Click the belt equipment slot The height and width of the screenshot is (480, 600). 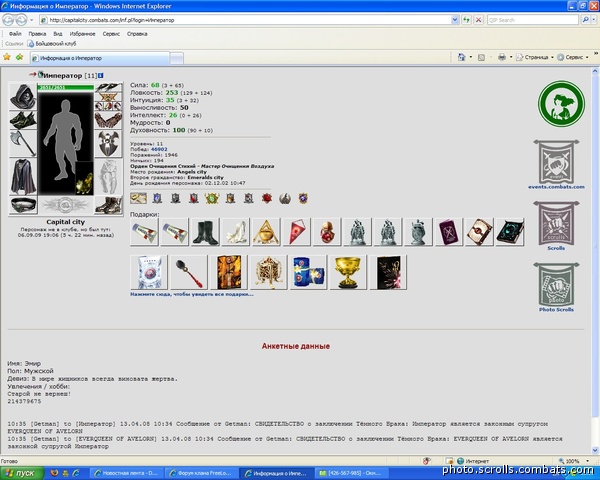(23, 206)
